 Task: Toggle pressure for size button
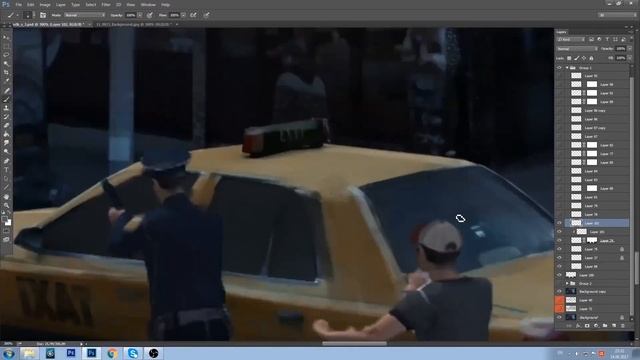(x=207, y=15)
